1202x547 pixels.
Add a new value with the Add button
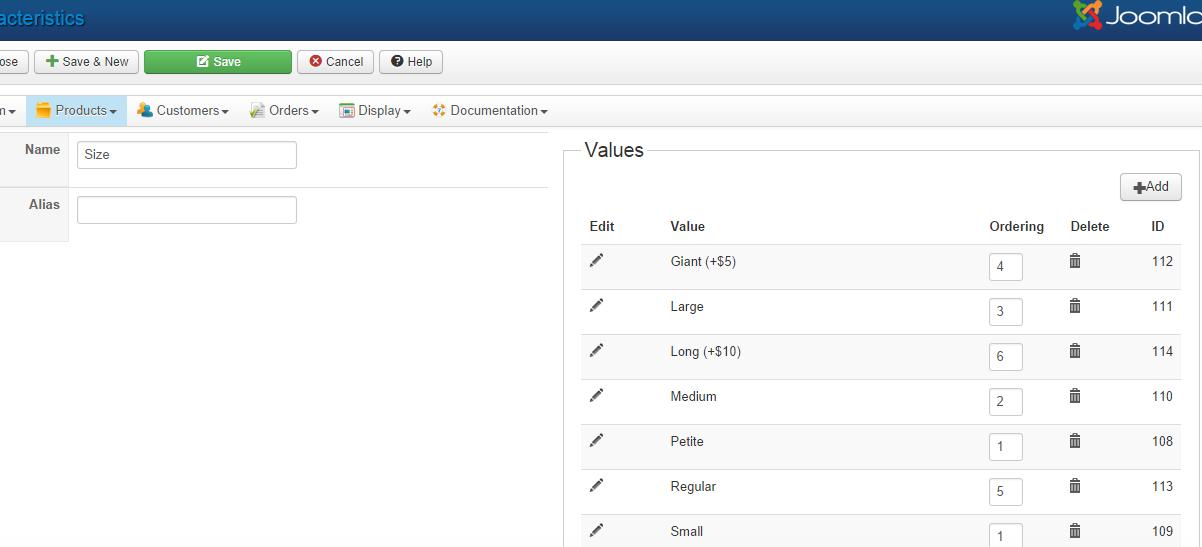coord(1150,187)
